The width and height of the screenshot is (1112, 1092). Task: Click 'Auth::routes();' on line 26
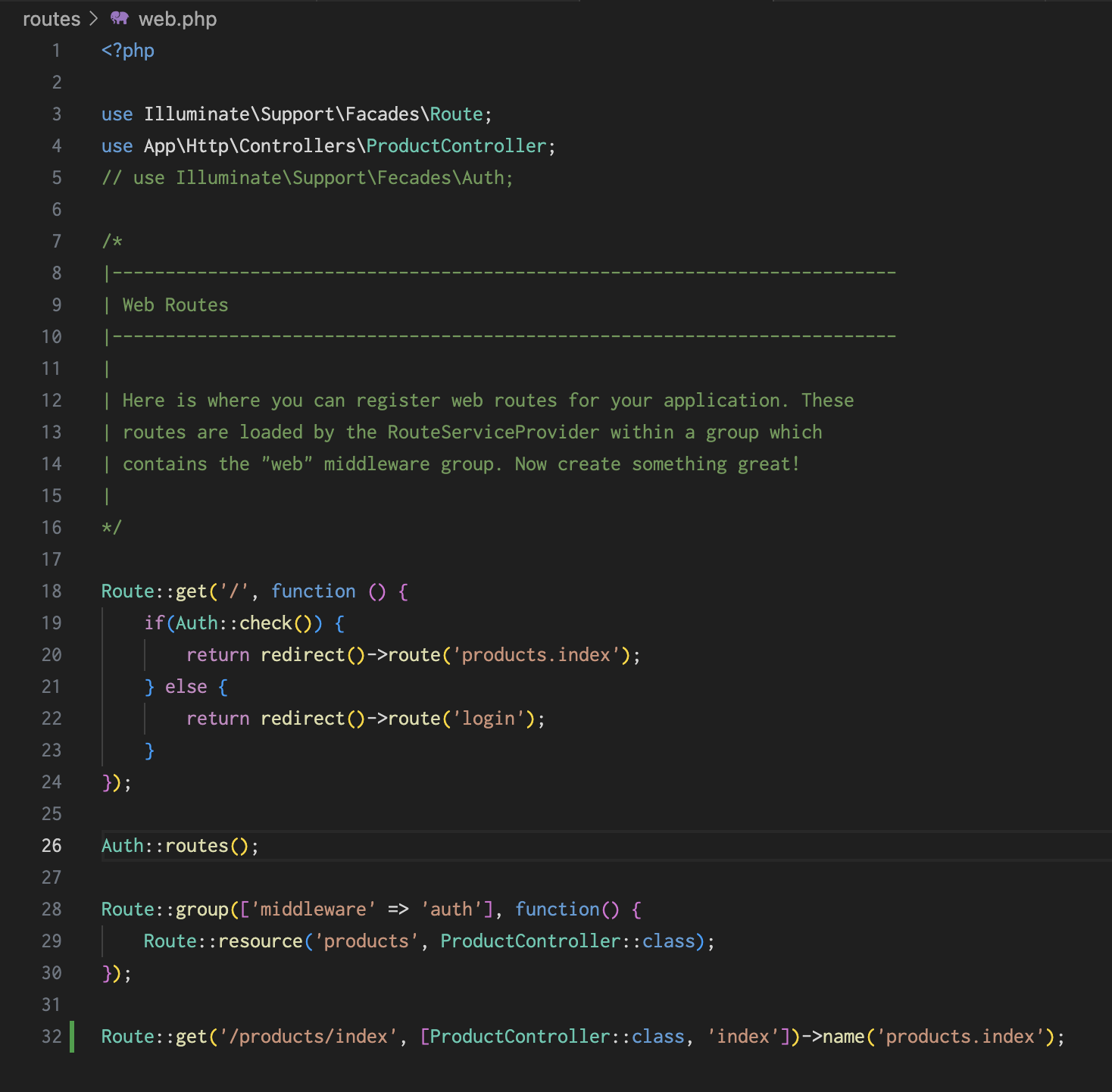tap(180, 846)
